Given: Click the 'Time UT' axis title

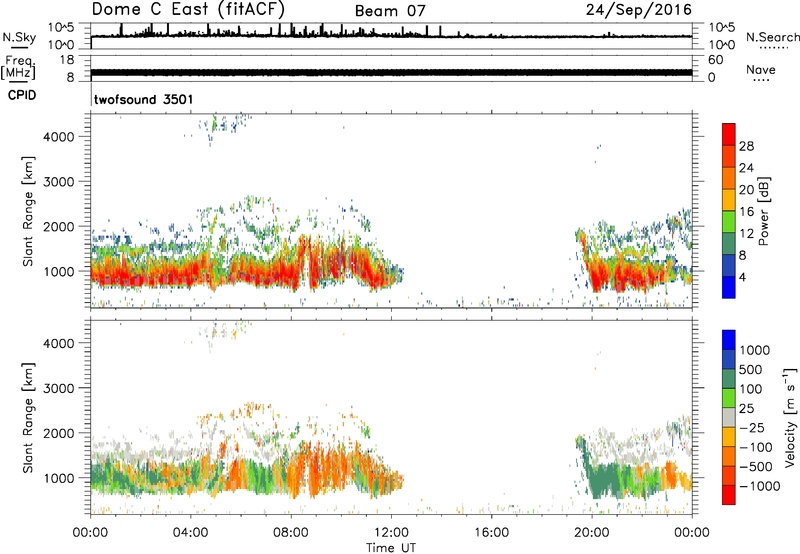Looking at the screenshot, I should pos(391,548).
